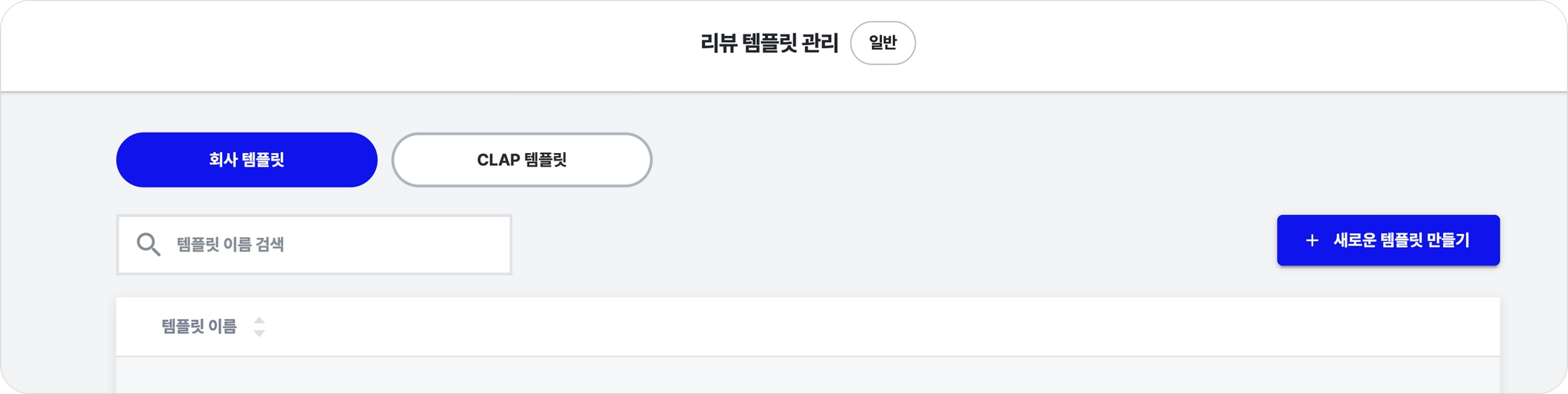Open the CLAP 템플릿 tab

(x=521, y=160)
